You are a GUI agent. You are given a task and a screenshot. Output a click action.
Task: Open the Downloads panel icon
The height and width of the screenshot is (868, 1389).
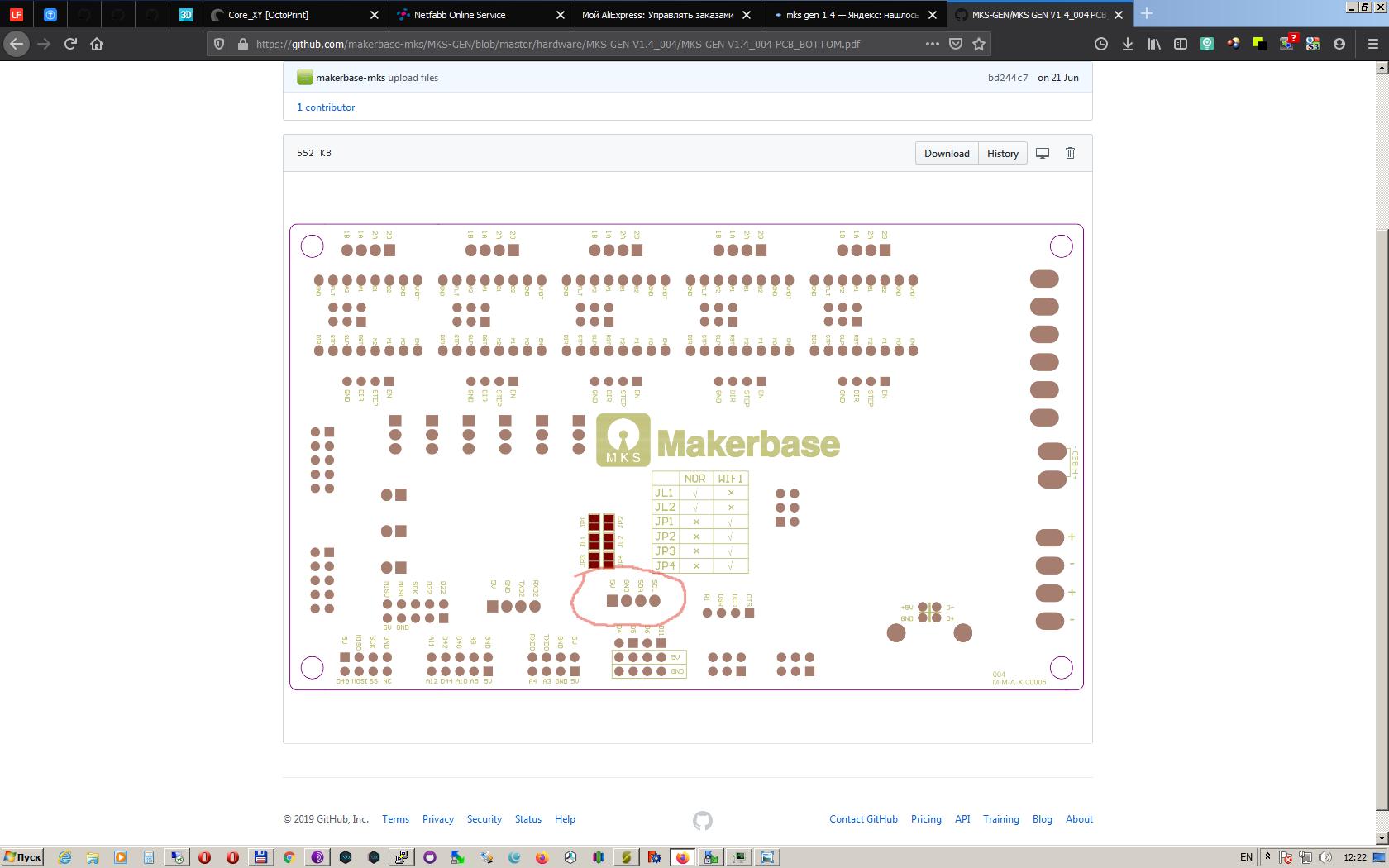(x=1127, y=44)
